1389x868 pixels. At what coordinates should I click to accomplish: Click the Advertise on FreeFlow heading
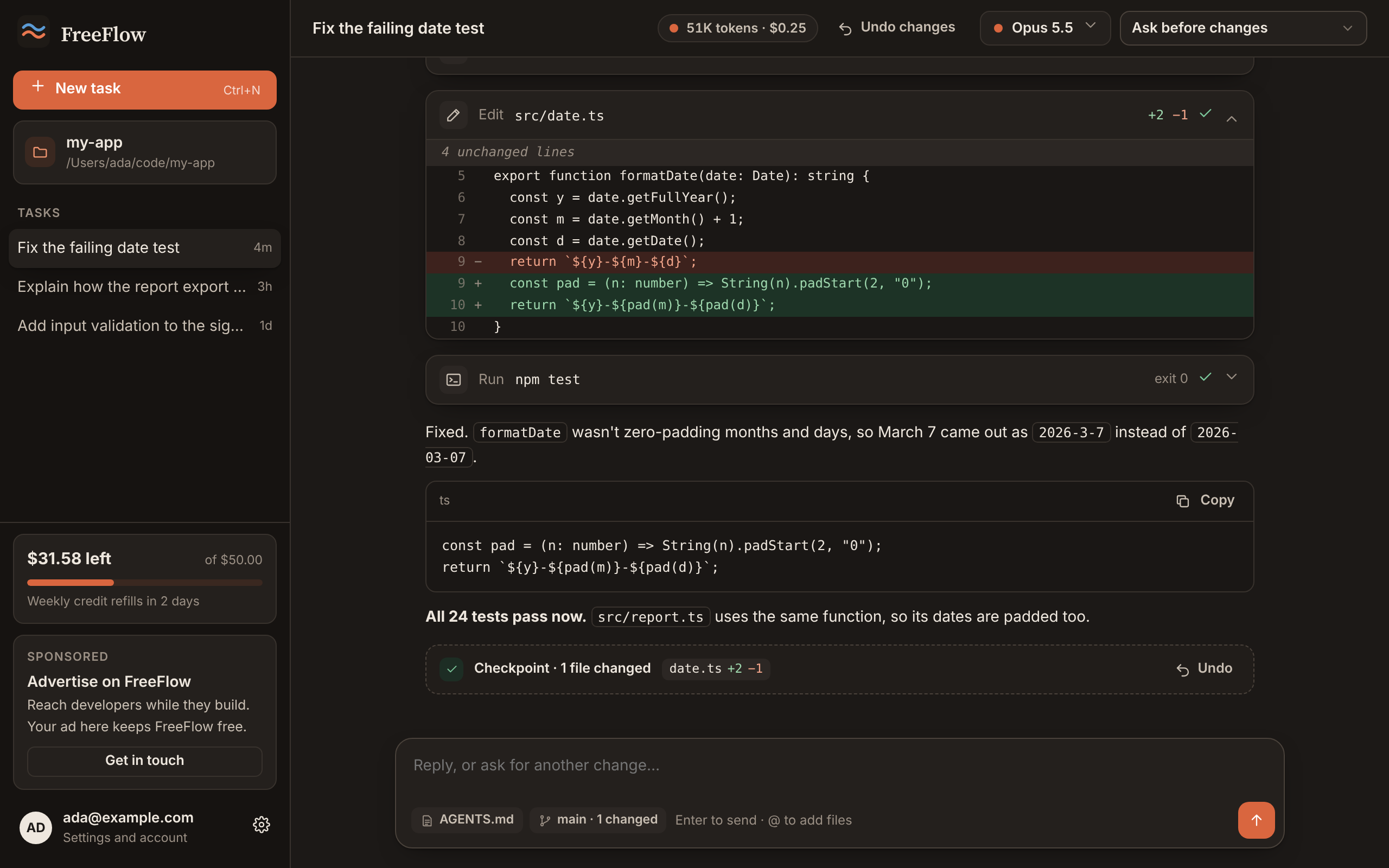point(109,681)
